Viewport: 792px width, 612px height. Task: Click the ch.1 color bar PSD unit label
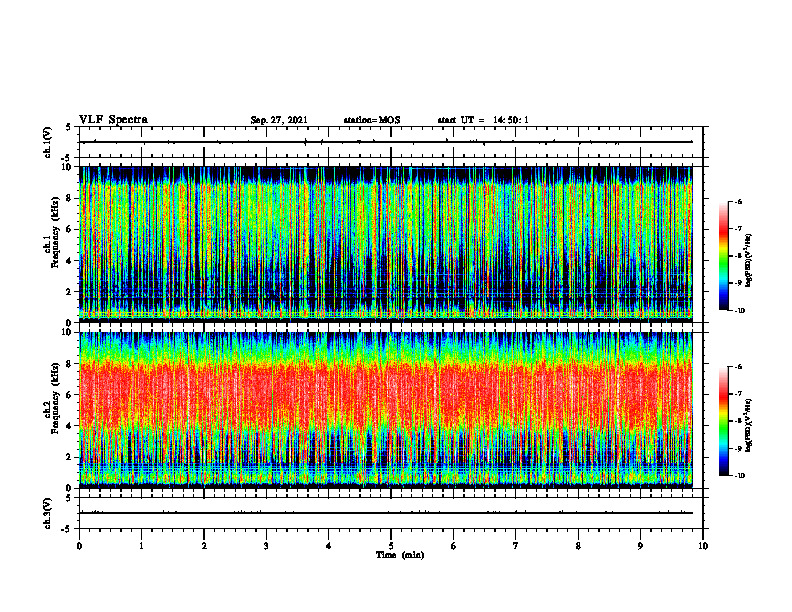pyautogui.click(x=749, y=260)
